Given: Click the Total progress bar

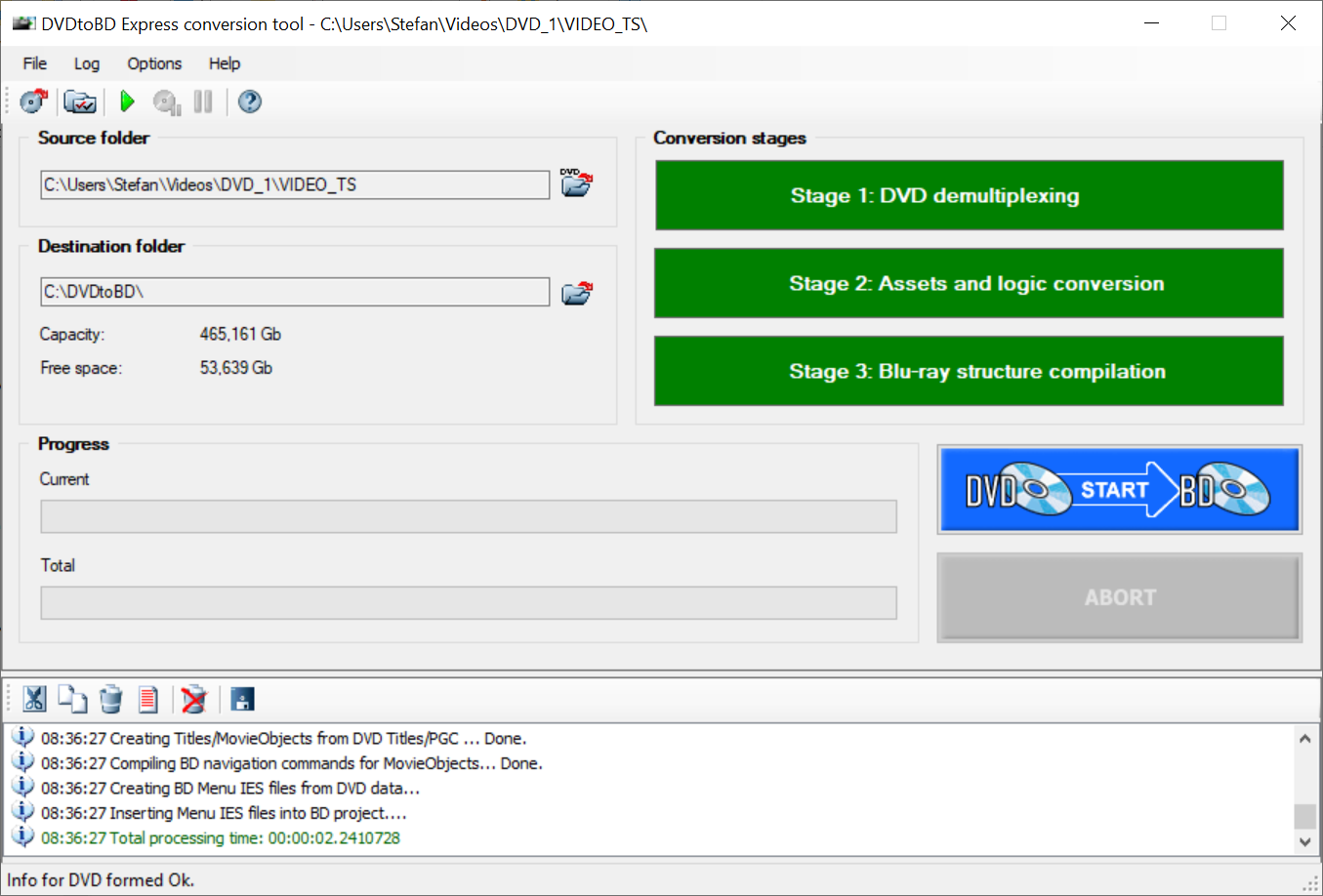Looking at the screenshot, I should (469, 602).
